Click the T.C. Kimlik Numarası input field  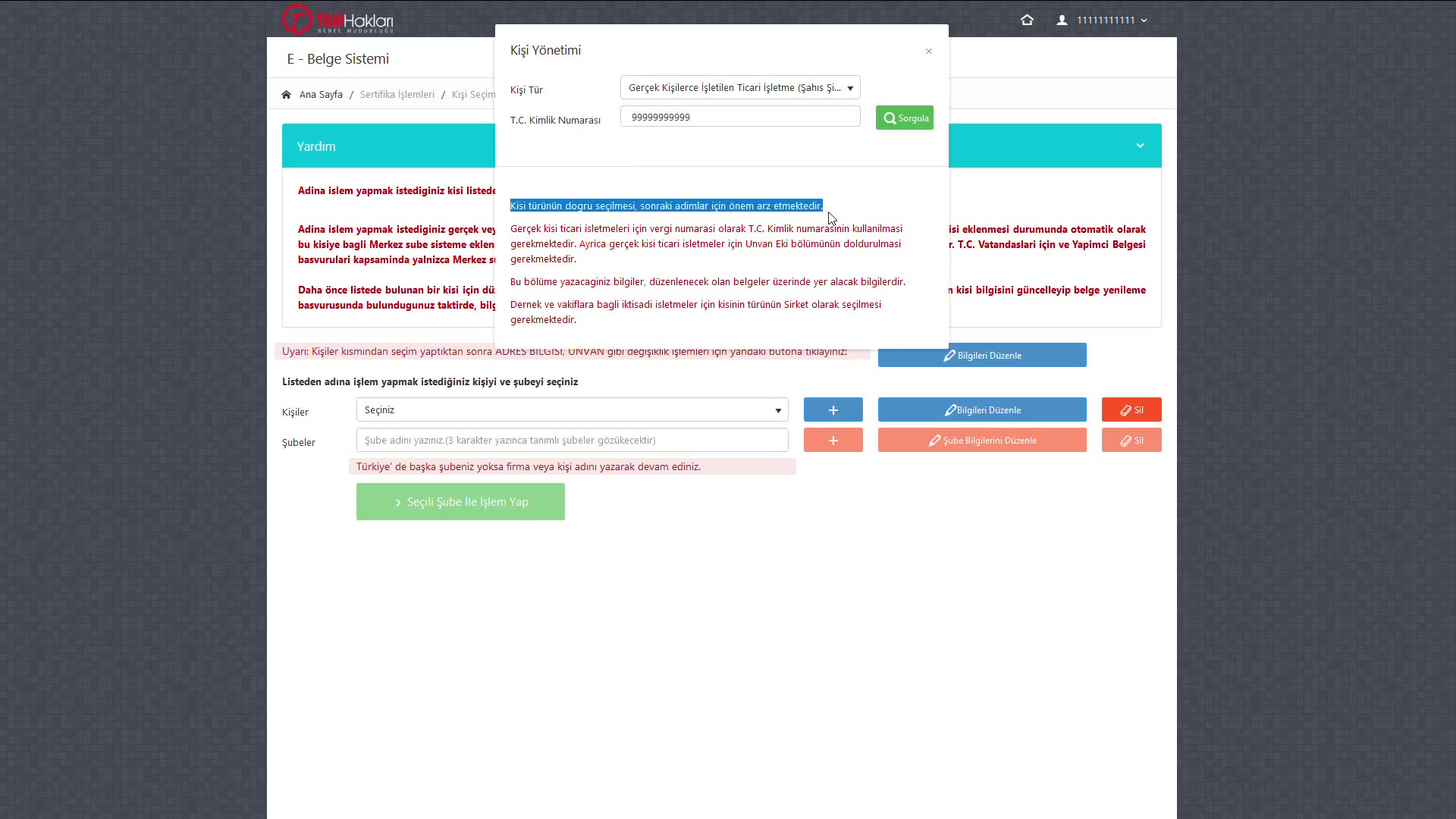739,117
